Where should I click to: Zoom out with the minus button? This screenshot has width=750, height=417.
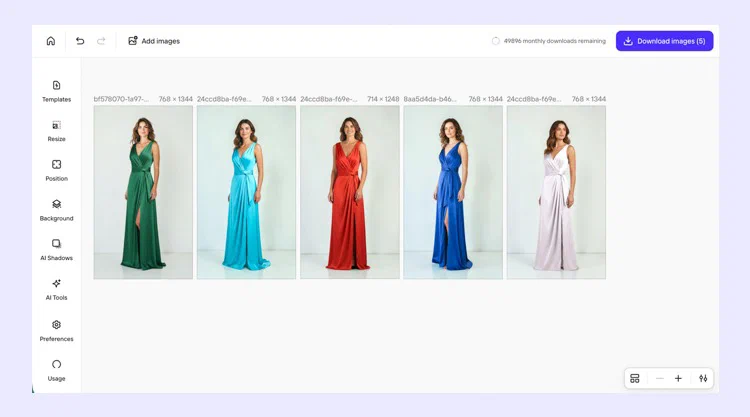(660, 378)
